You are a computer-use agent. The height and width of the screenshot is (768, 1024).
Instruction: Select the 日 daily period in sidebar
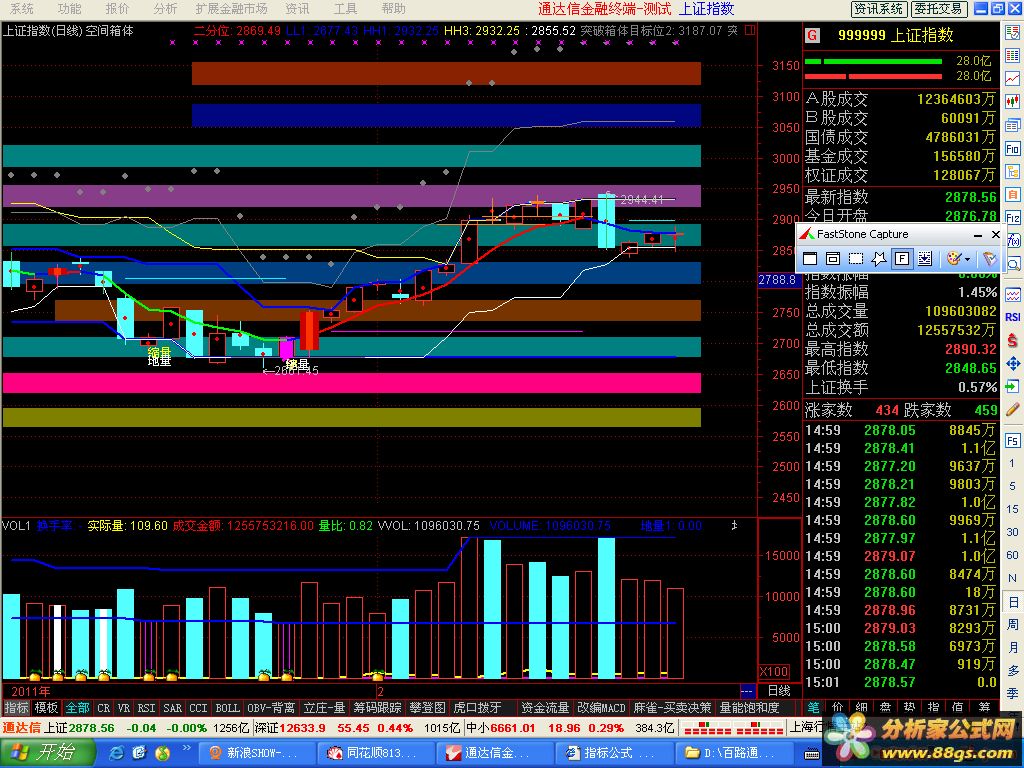[1013, 601]
